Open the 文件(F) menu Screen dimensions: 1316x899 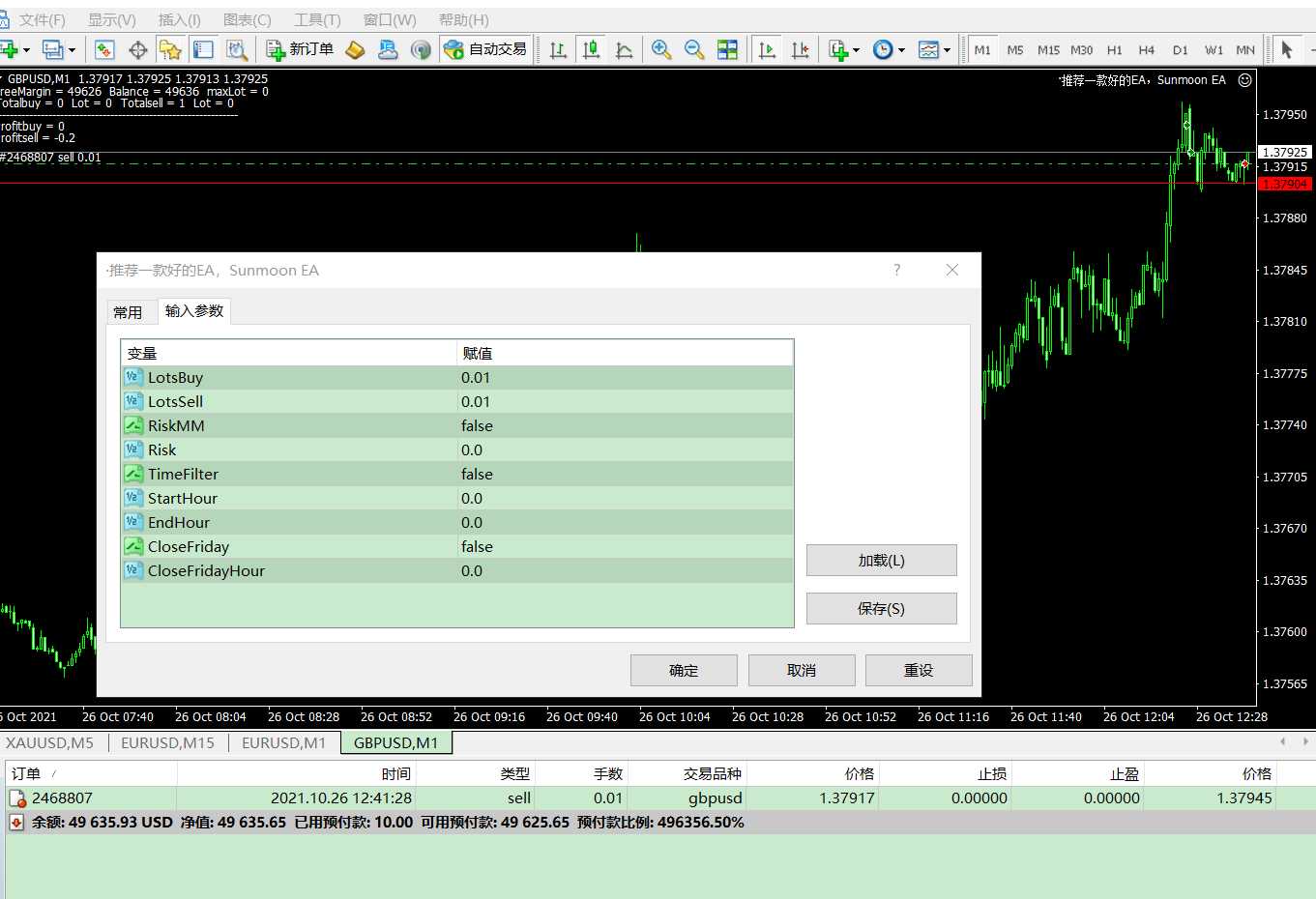click(43, 20)
